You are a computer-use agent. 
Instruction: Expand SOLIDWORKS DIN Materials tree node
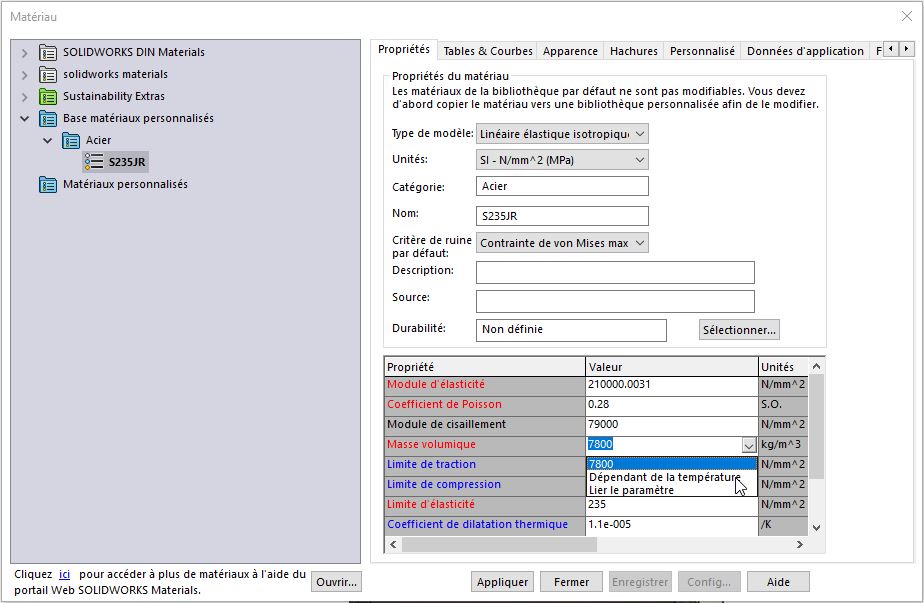24,53
